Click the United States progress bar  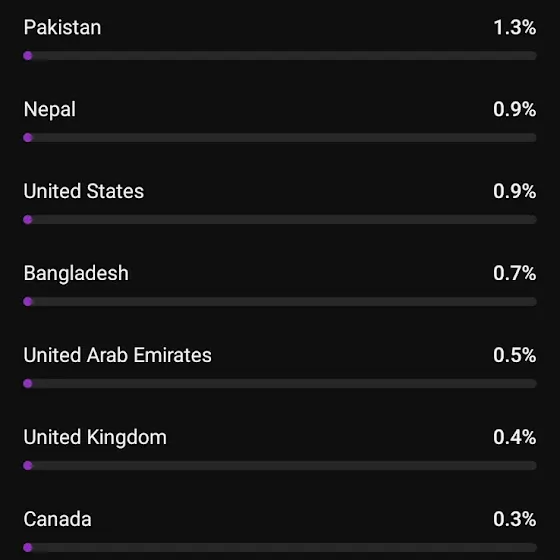(280, 220)
